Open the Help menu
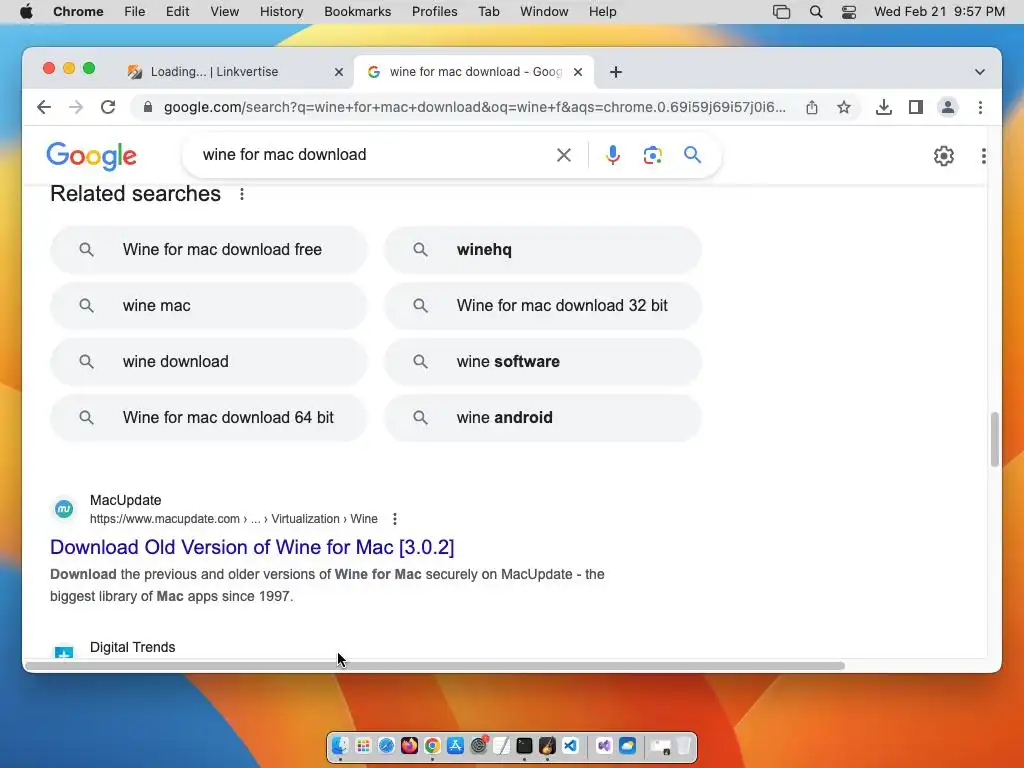 tap(602, 12)
